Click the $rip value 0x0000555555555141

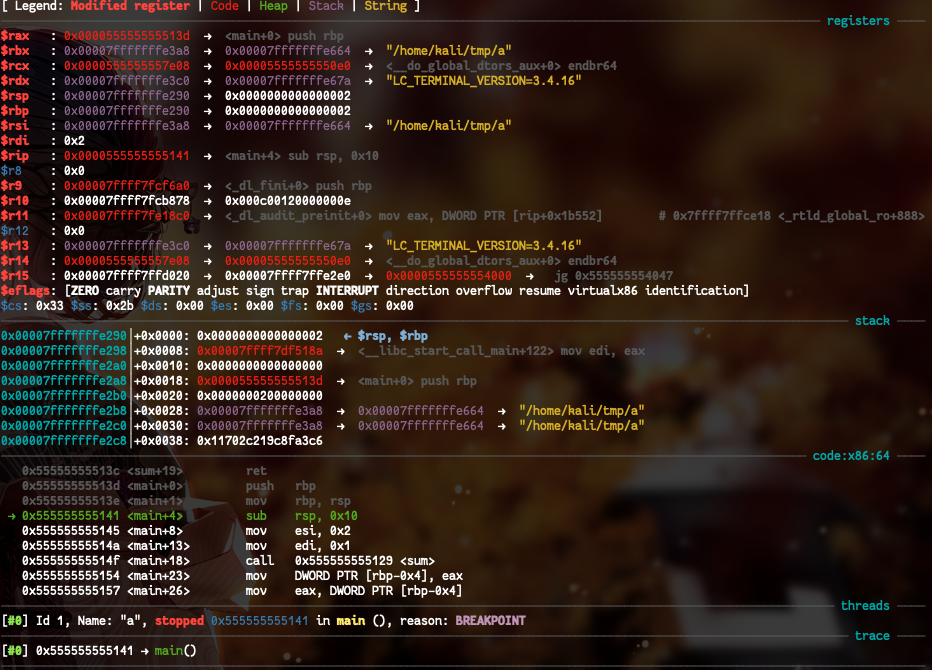pyautogui.click(x=127, y=156)
